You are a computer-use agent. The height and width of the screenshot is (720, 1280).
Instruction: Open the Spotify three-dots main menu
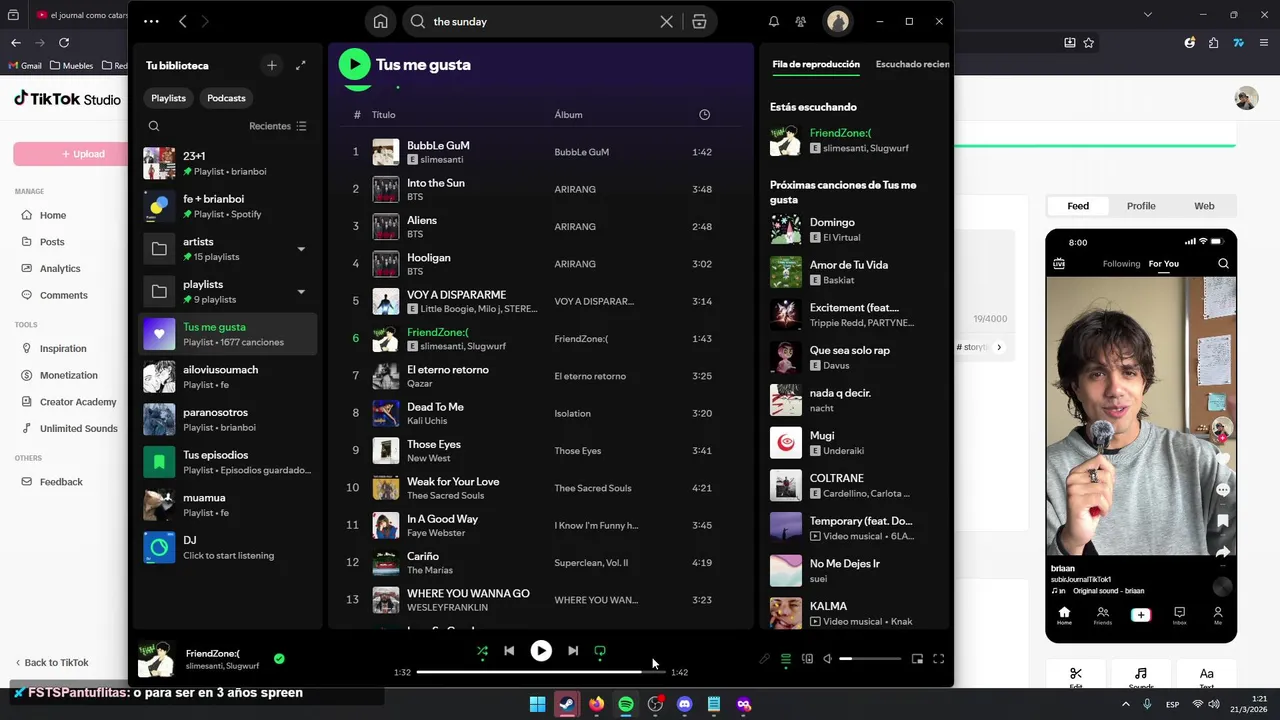click(151, 21)
